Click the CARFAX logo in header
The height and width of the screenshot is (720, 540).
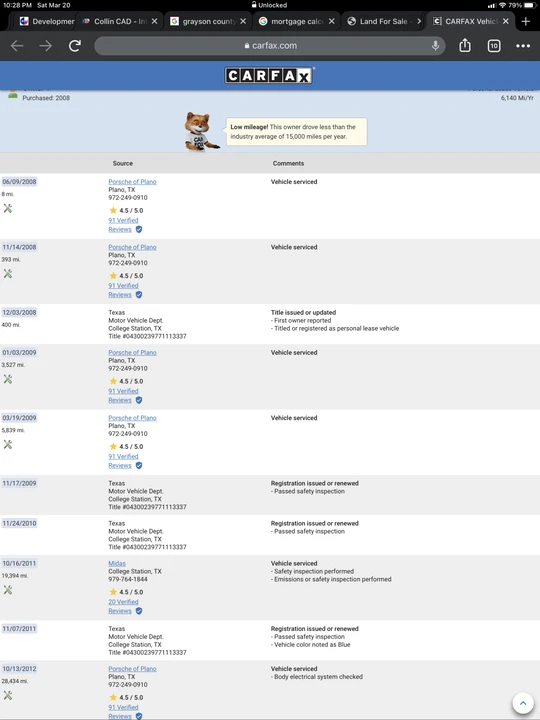click(x=269, y=75)
